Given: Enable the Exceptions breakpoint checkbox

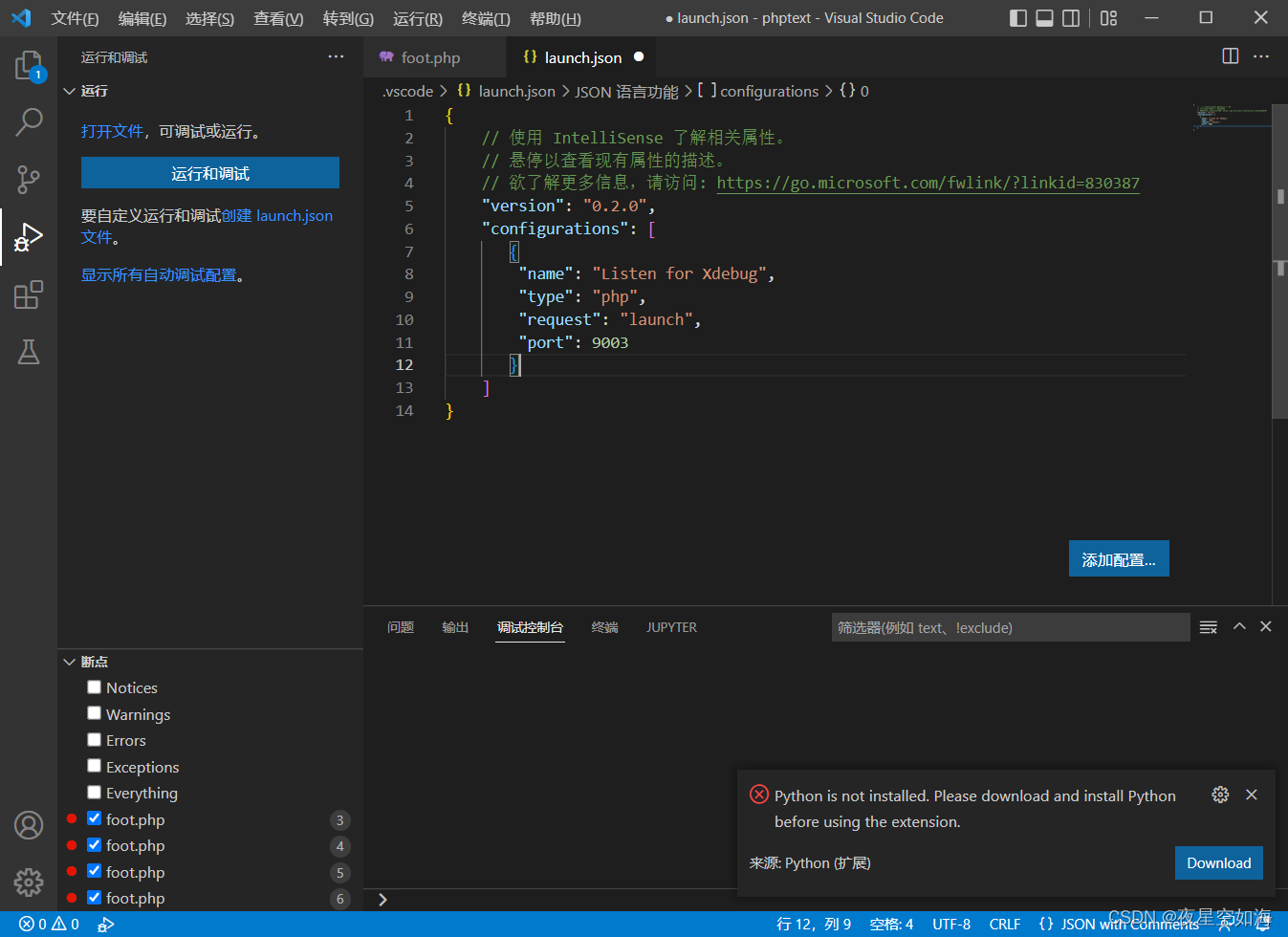Looking at the screenshot, I should (x=94, y=766).
